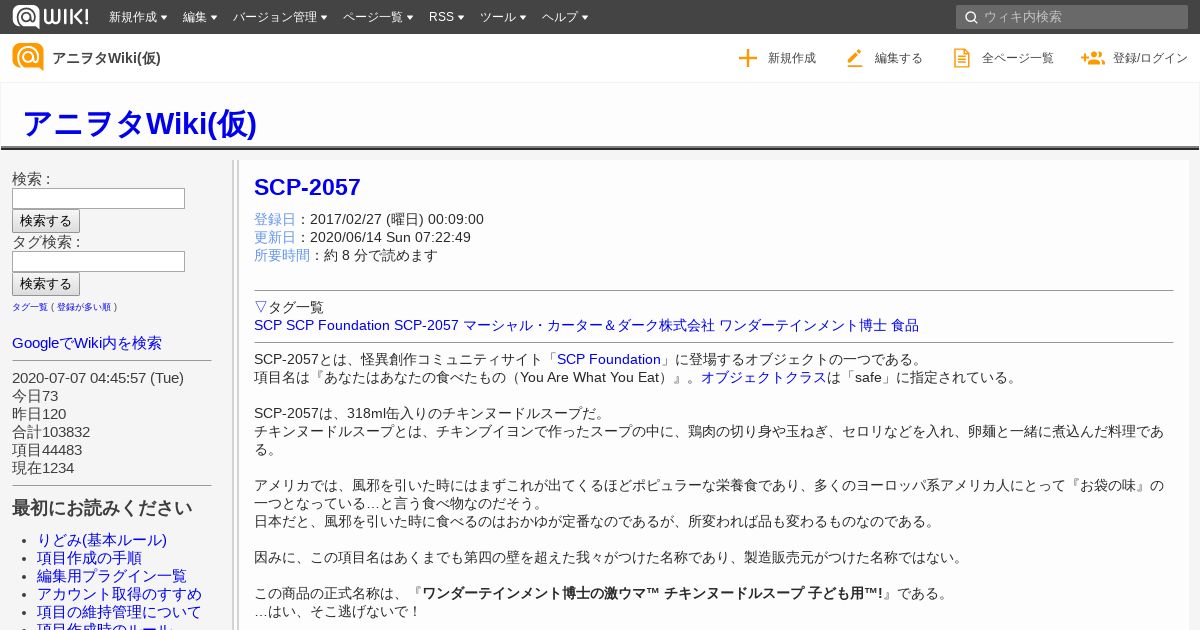Click the 全ページ一覧 label in page toolbar
The image size is (1200, 630).
(1018, 58)
